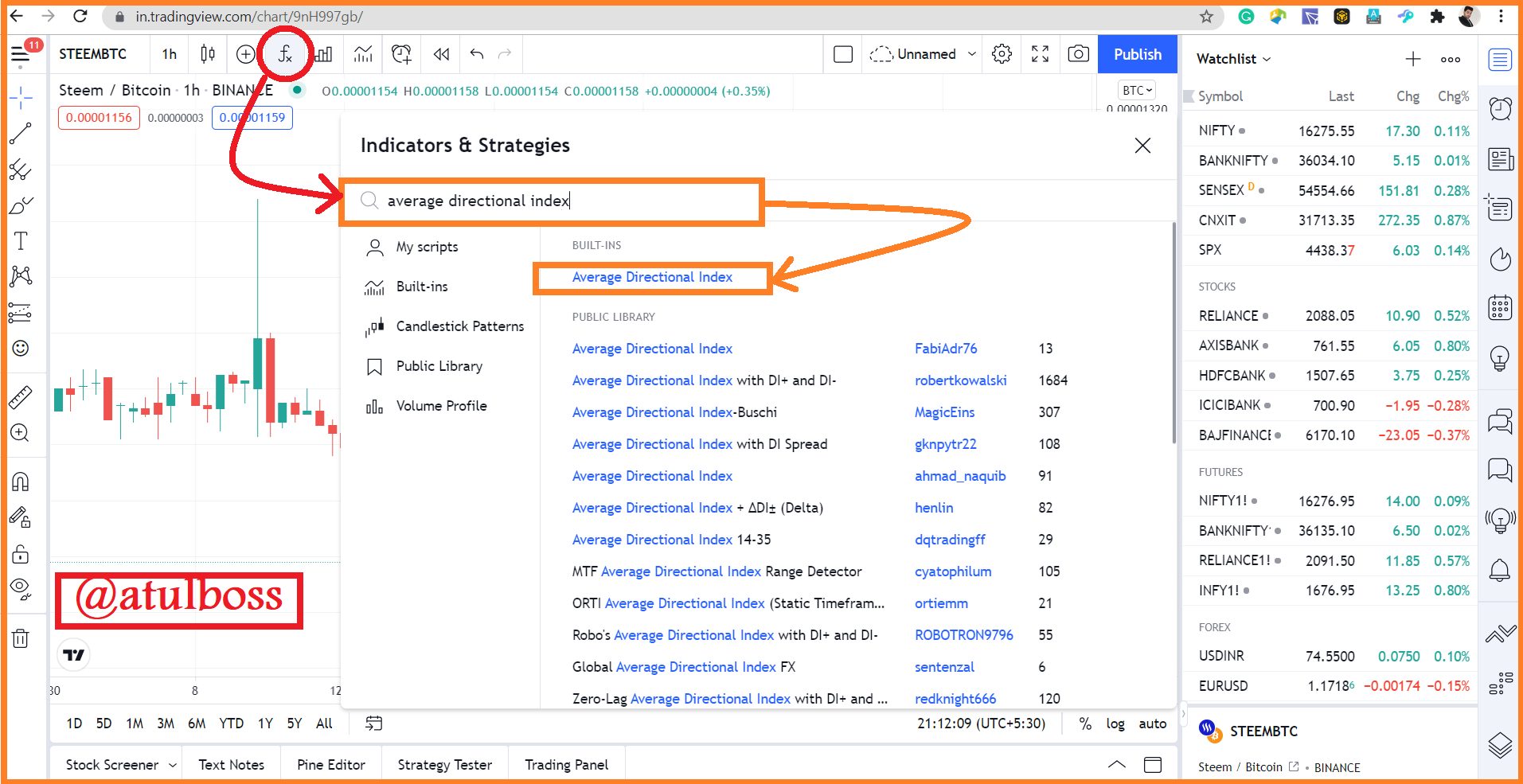Image resolution: width=1523 pixels, height=784 pixels.
Task: Select built-in Average Directional Index result
Action: coord(652,277)
